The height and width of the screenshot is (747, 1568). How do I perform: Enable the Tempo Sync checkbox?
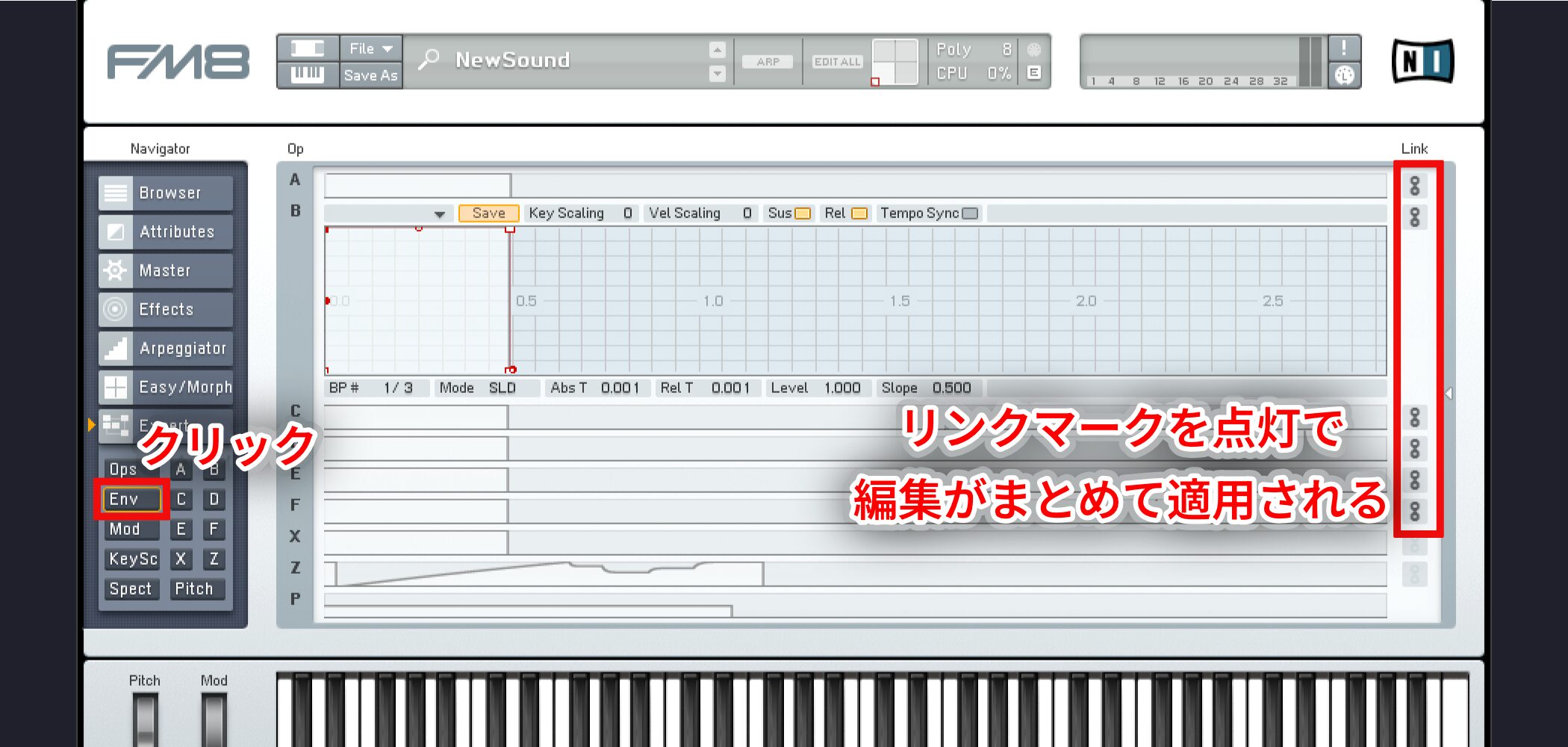[970, 214]
